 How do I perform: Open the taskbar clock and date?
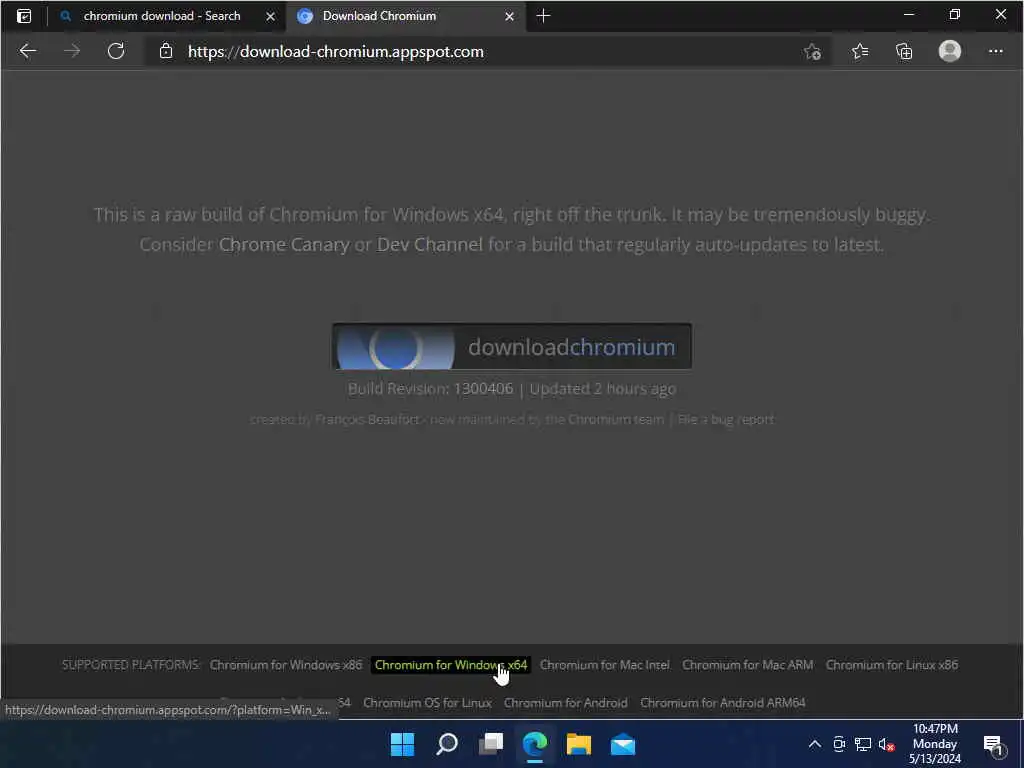point(935,744)
